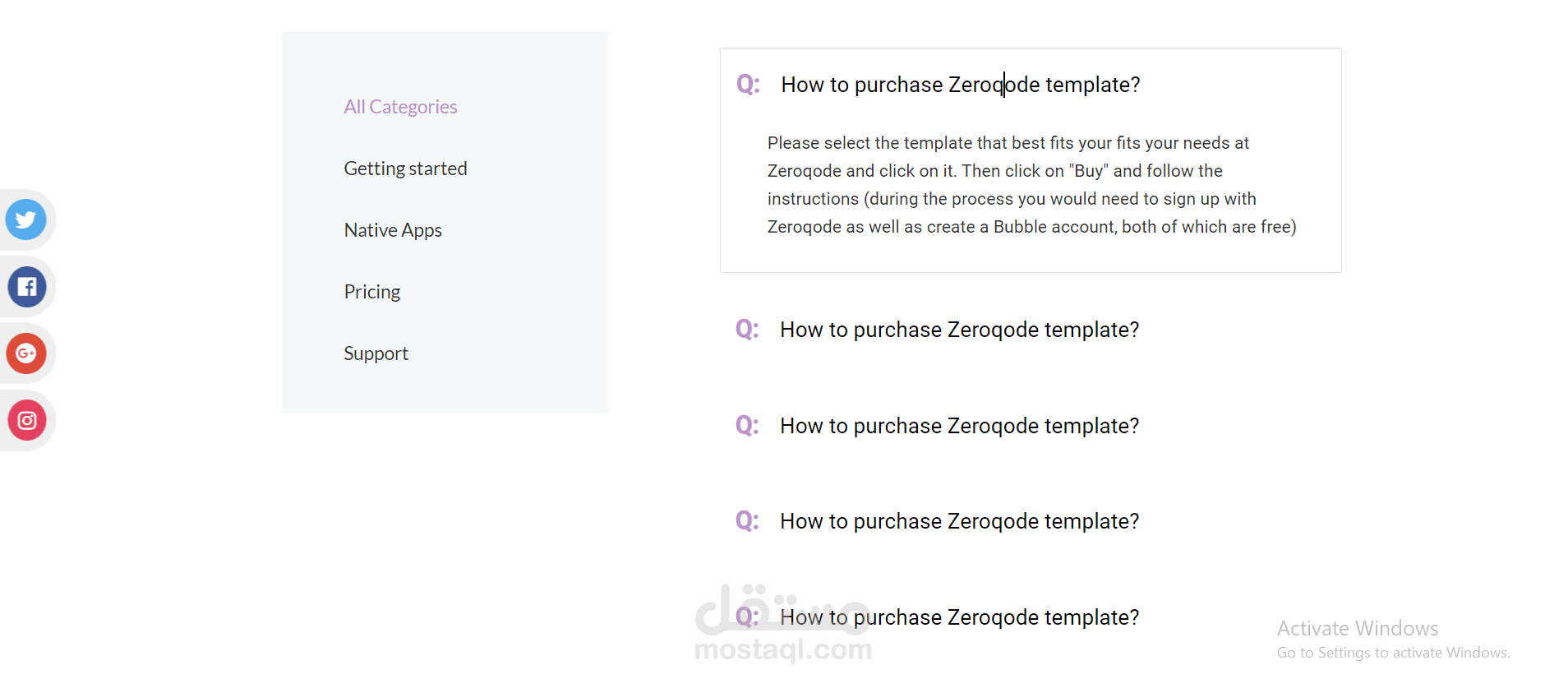Open the Instagram social icon

click(26, 420)
